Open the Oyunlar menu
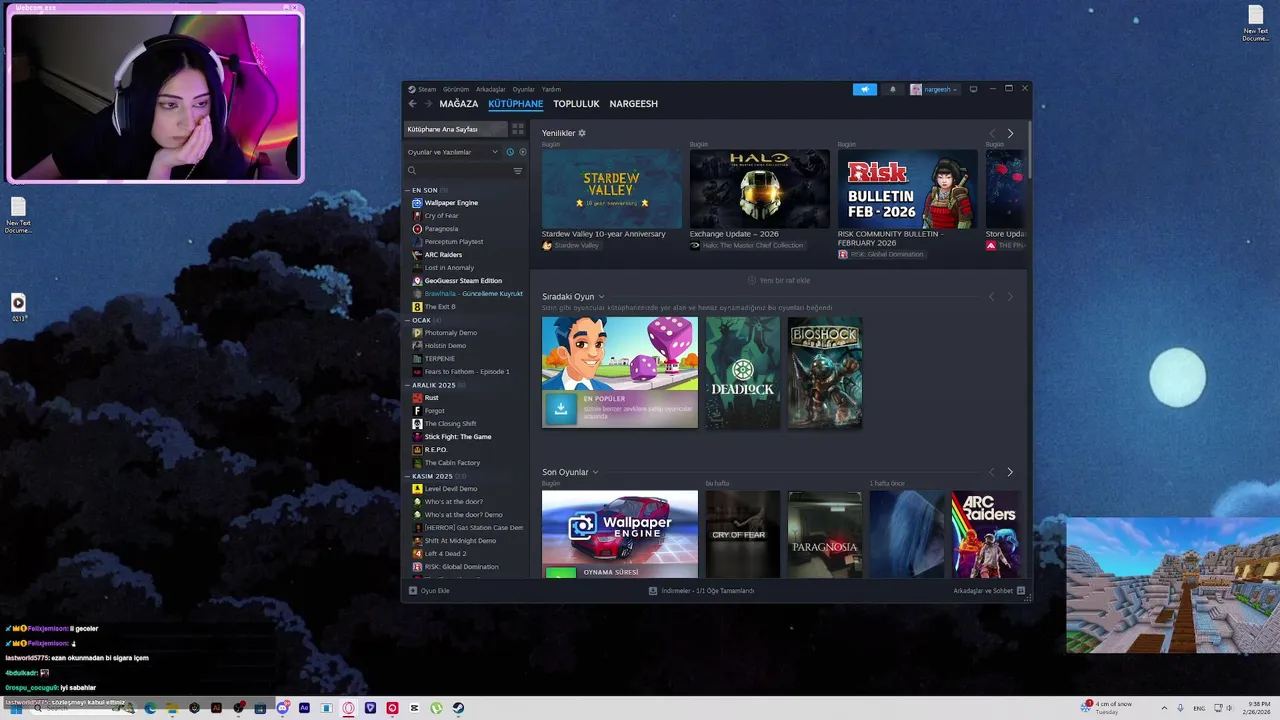The image size is (1280, 720). click(x=524, y=89)
